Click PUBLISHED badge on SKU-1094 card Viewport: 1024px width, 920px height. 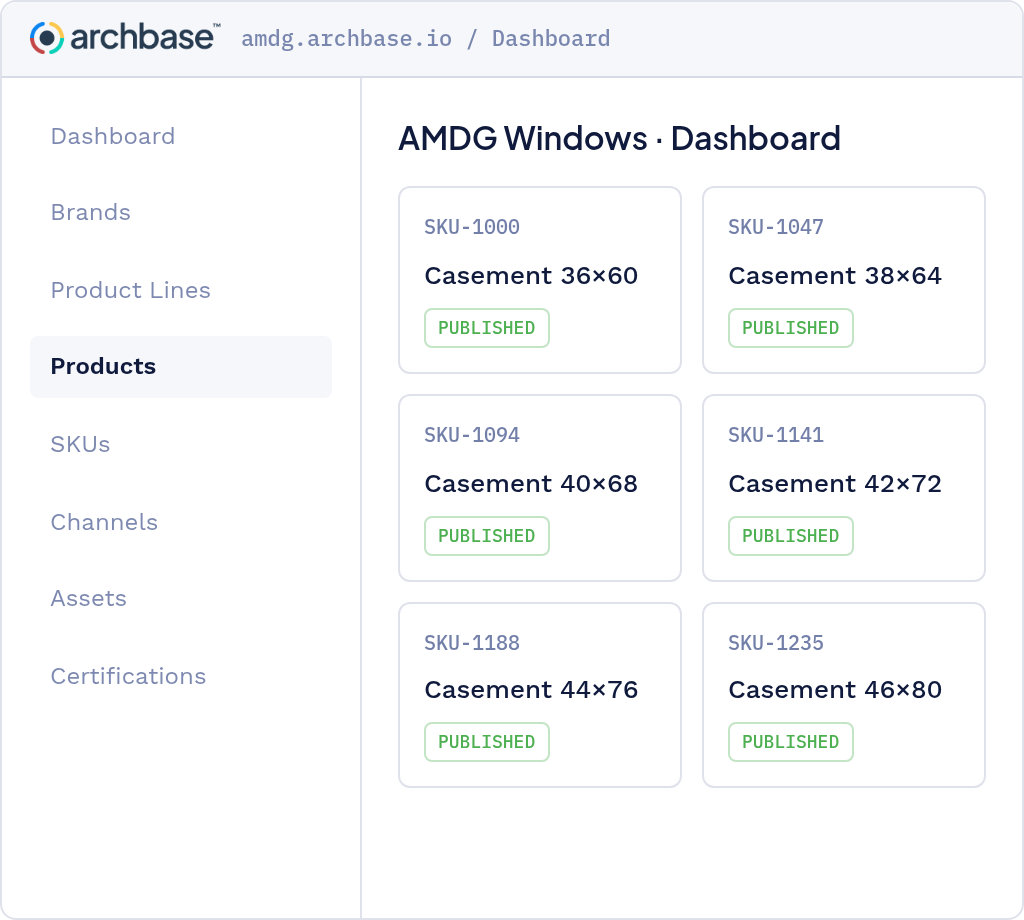tap(487, 536)
